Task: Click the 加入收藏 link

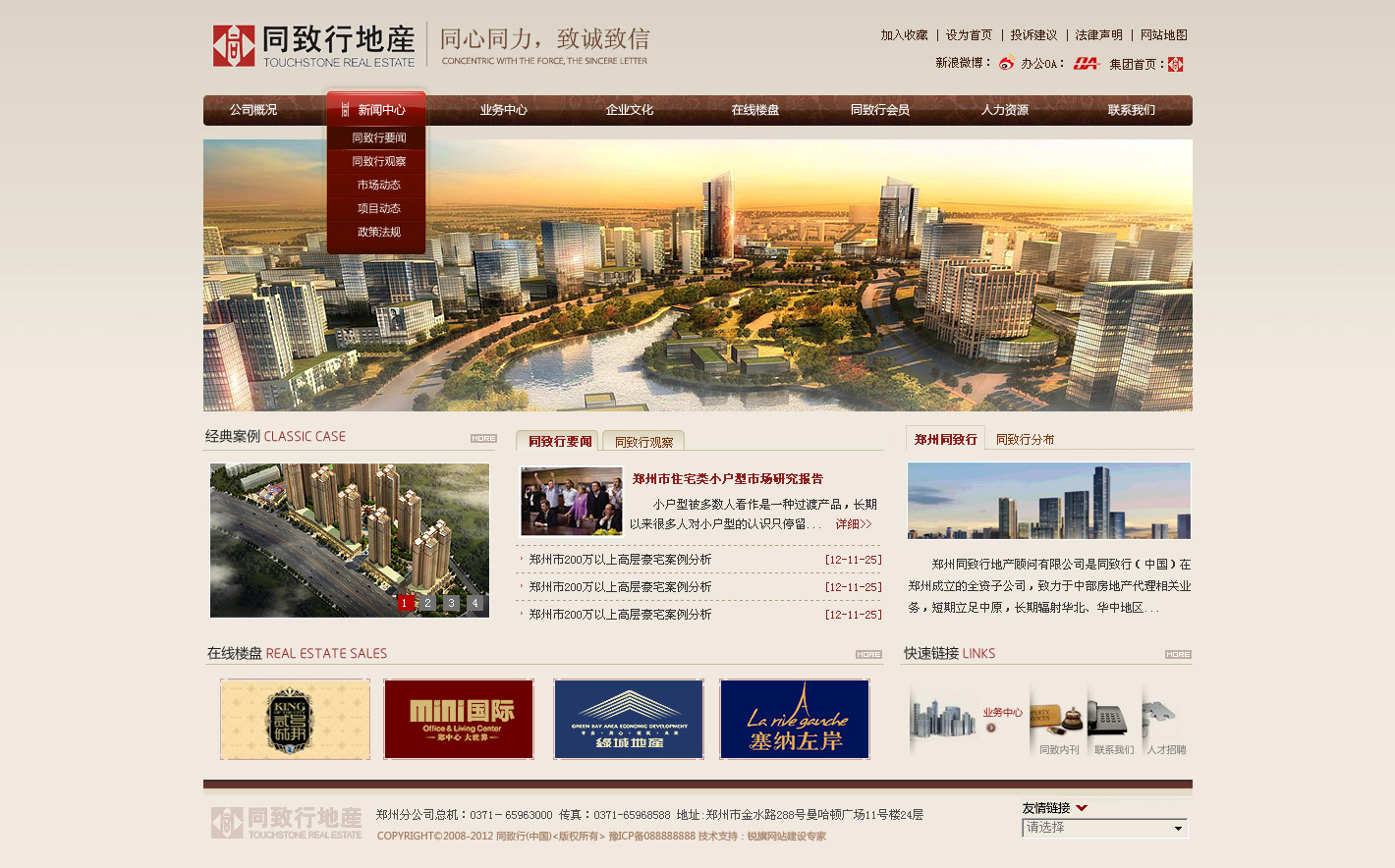Action: [x=904, y=35]
